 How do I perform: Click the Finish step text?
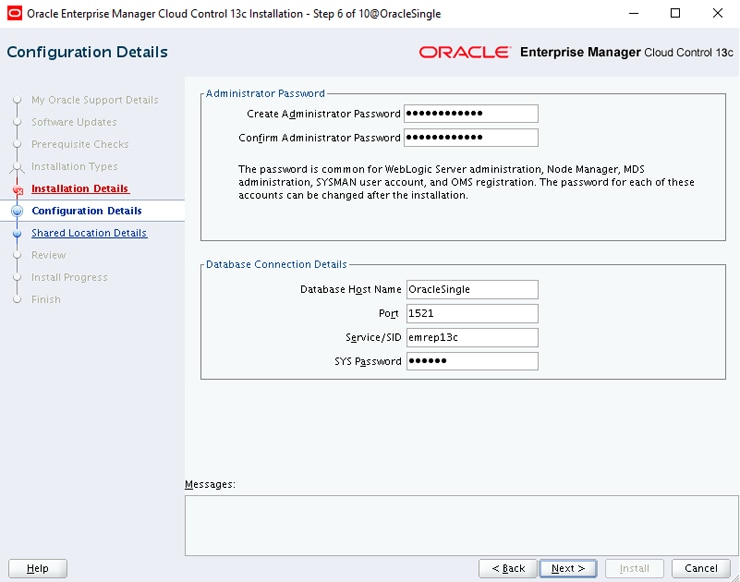click(46, 299)
